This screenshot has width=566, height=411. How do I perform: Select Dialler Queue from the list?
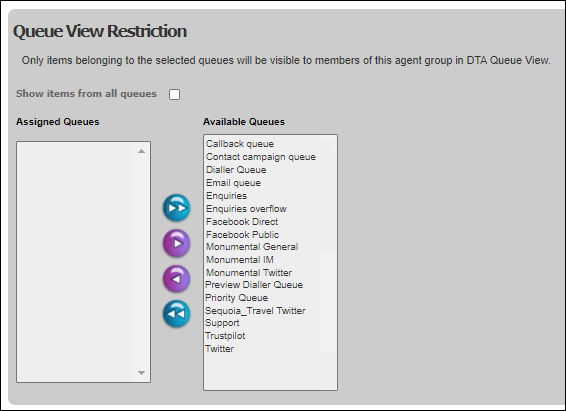pyautogui.click(x=236, y=170)
